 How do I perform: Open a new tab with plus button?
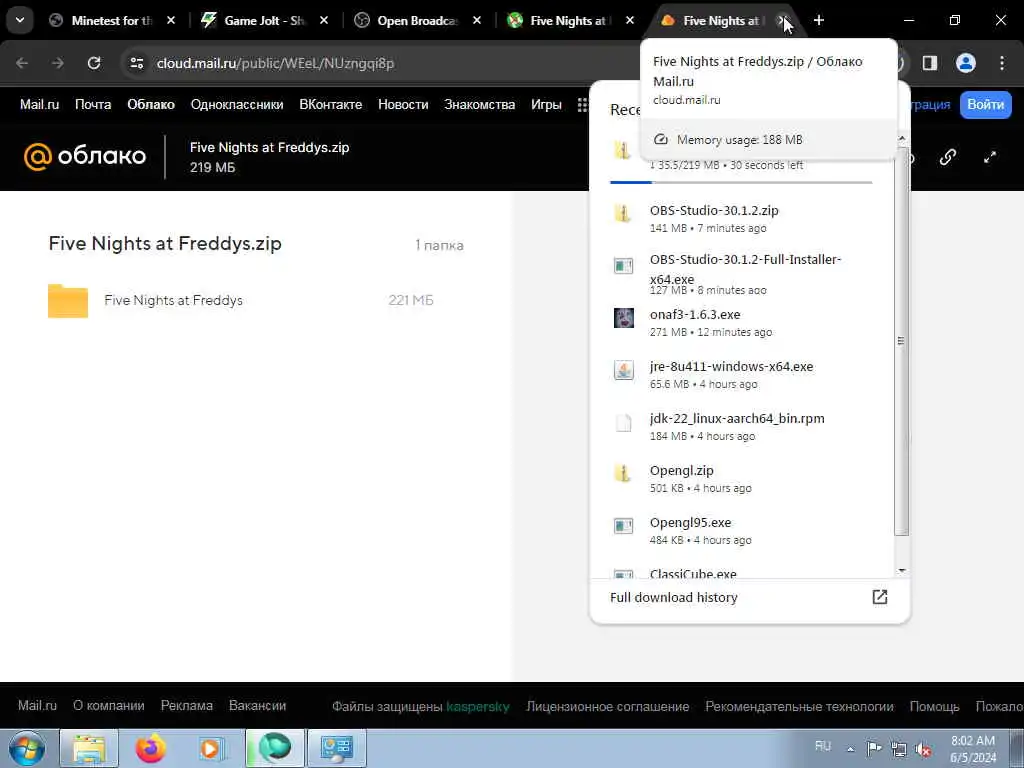tap(819, 21)
